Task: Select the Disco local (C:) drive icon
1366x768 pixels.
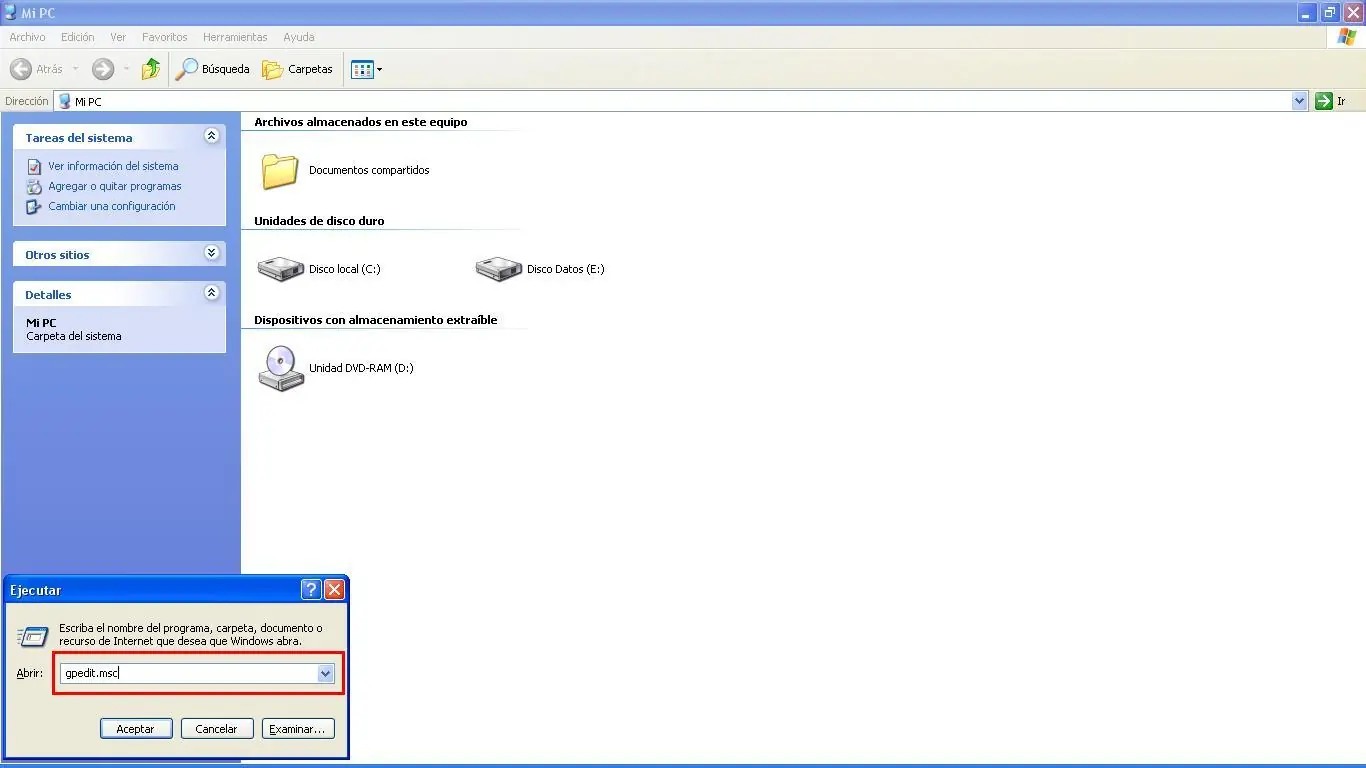Action: (x=280, y=269)
